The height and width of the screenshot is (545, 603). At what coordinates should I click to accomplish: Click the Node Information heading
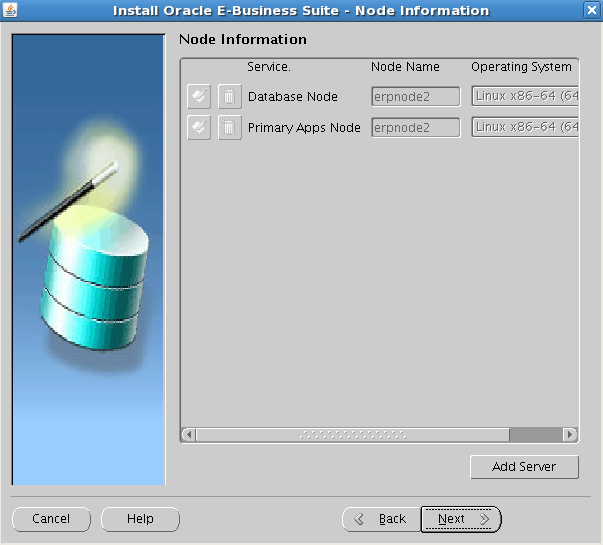pyautogui.click(x=243, y=39)
